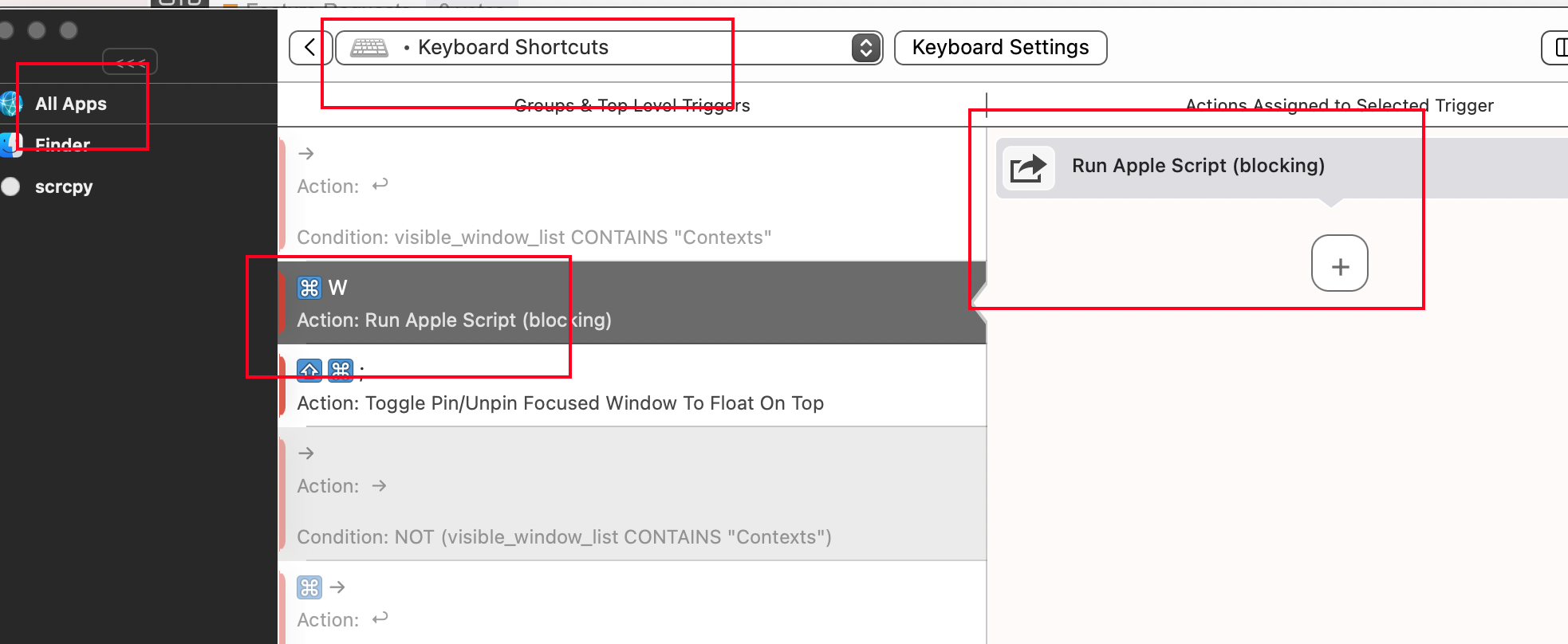The width and height of the screenshot is (1568, 644).
Task: Click the share-arrow icon of Run Apple Script action
Action: coord(1028,168)
